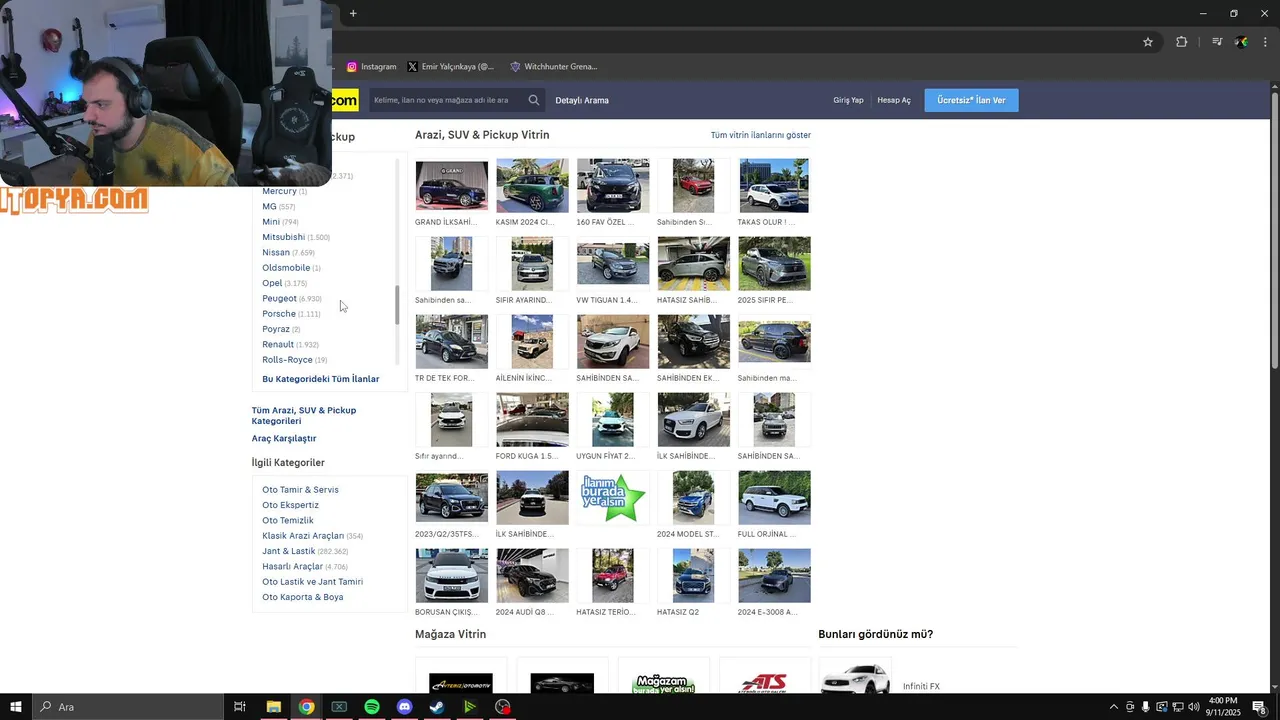Open Bu Kategorideki Tüm İlanlar link
This screenshot has height=720, width=1280.
[321, 379]
